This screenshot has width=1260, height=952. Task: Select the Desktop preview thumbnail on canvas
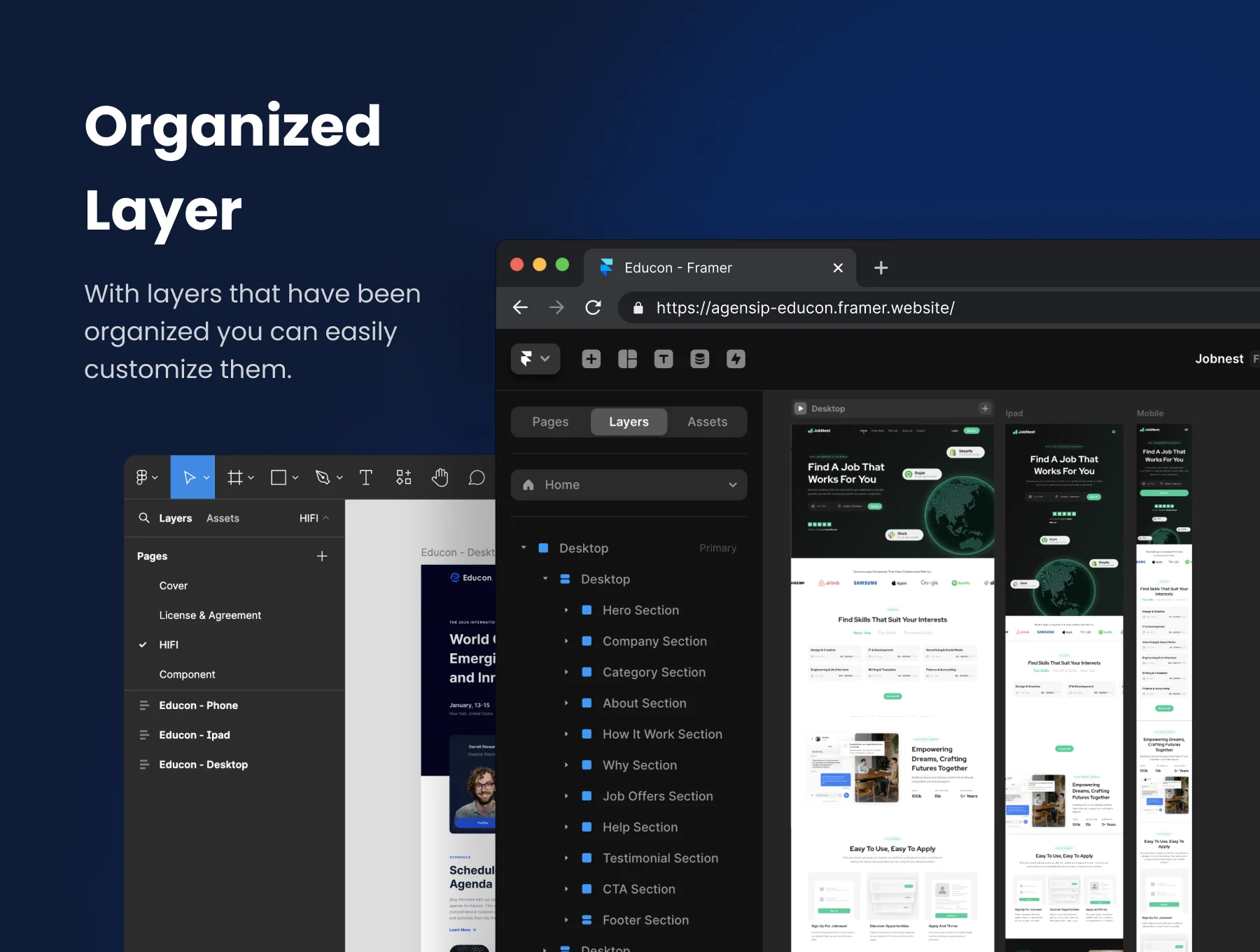892,687
